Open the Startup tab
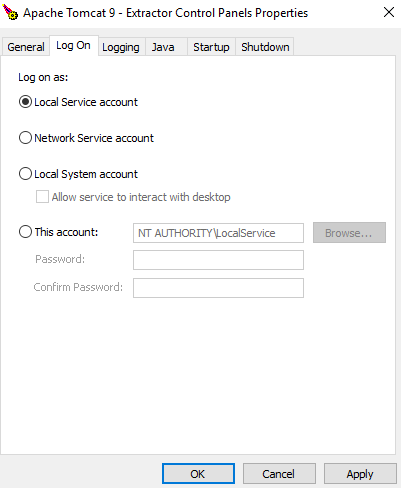This screenshot has height=488, width=401. point(211,47)
